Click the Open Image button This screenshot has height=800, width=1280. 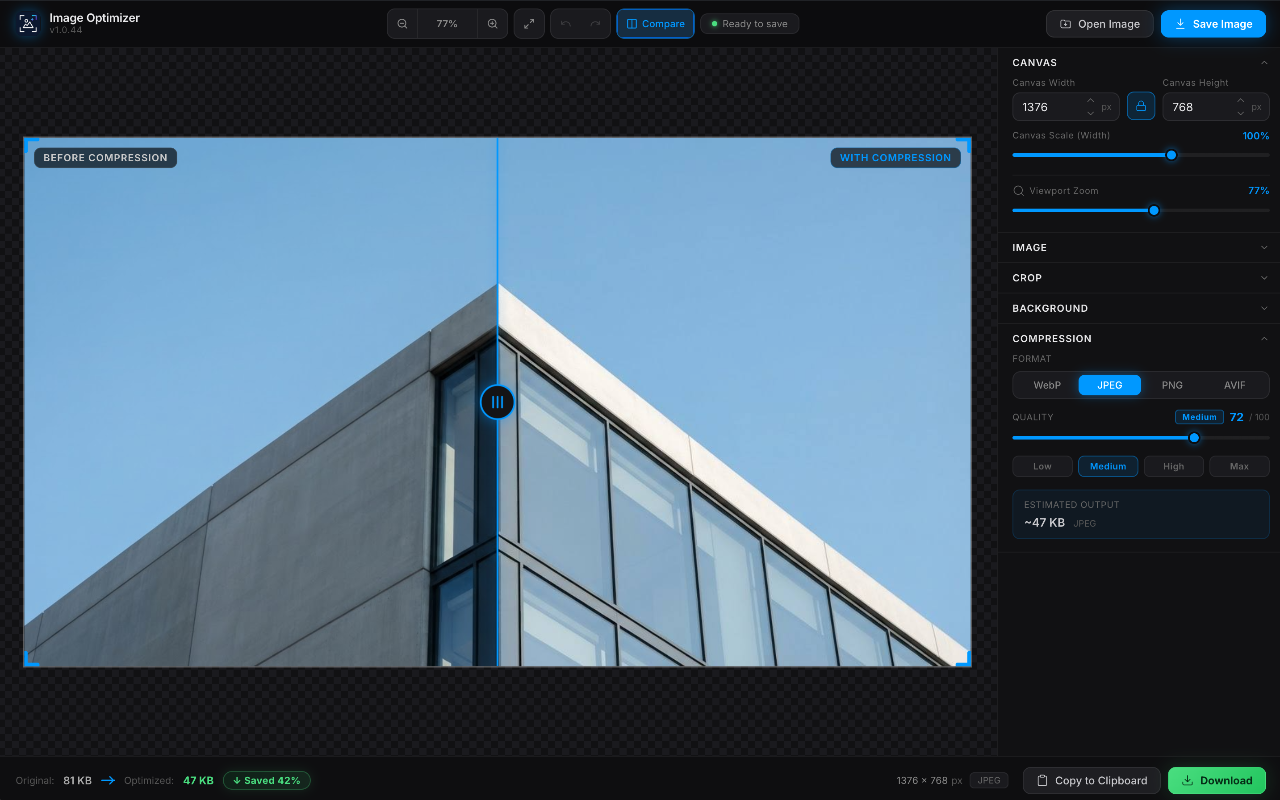pyautogui.click(x=1100, y=24)
